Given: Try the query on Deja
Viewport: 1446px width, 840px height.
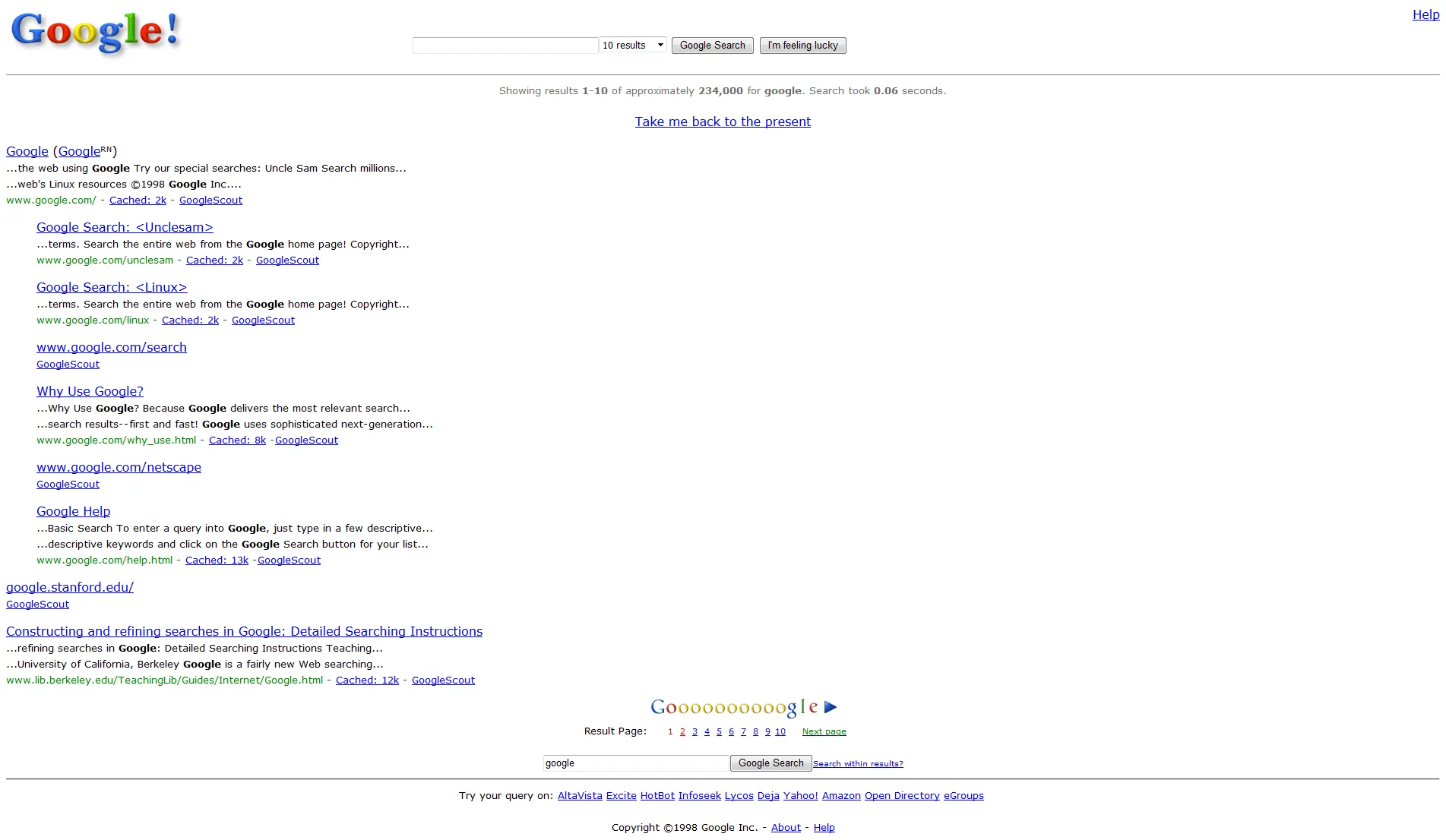Looking at the screenshot, I should (768, 796).
